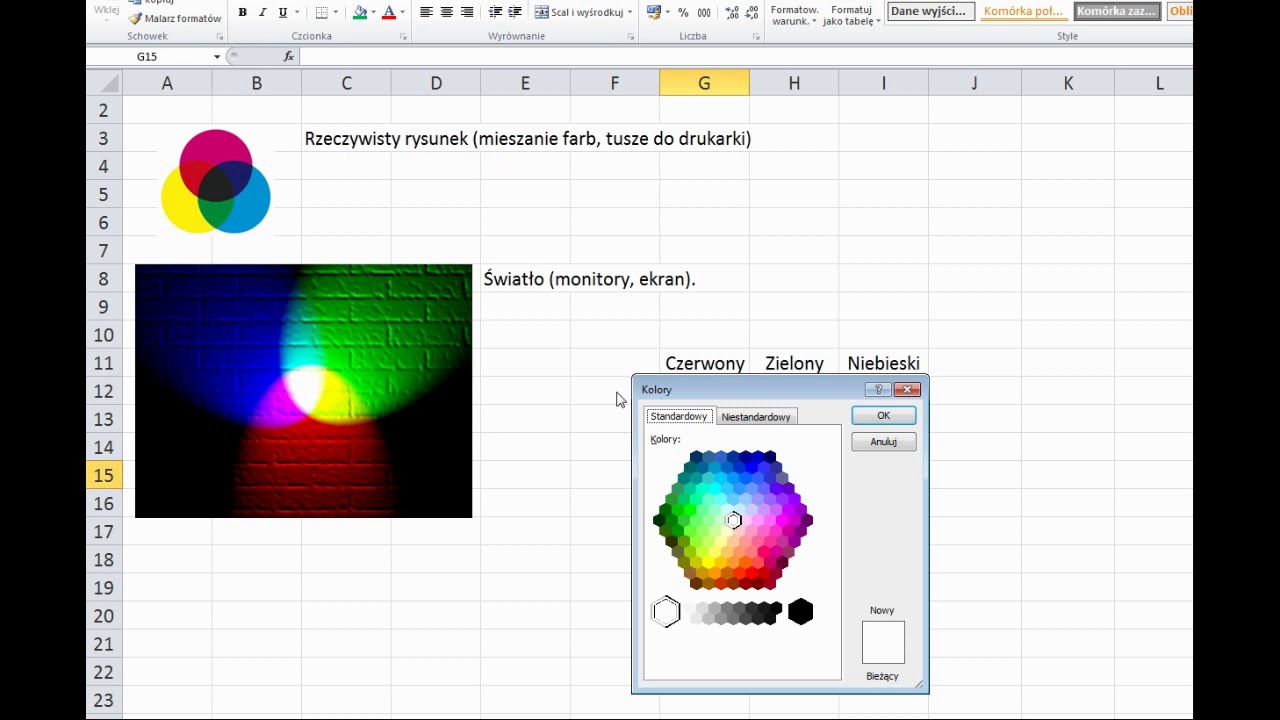Screen dimensions: 1280x720
Task: Confirm the color with the OK button
Action: (884, 416)
